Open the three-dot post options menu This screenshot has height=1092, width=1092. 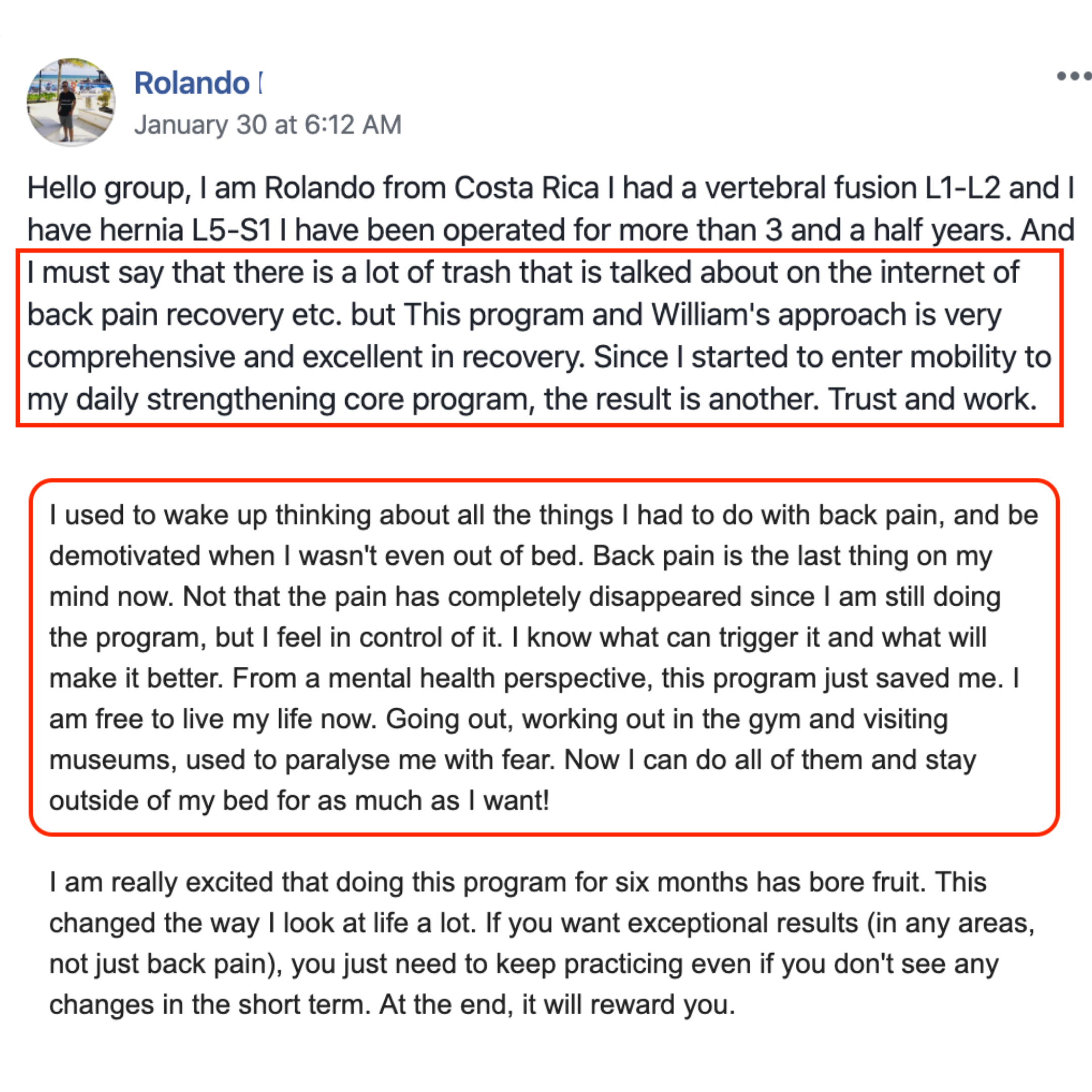pos(1074,76)
